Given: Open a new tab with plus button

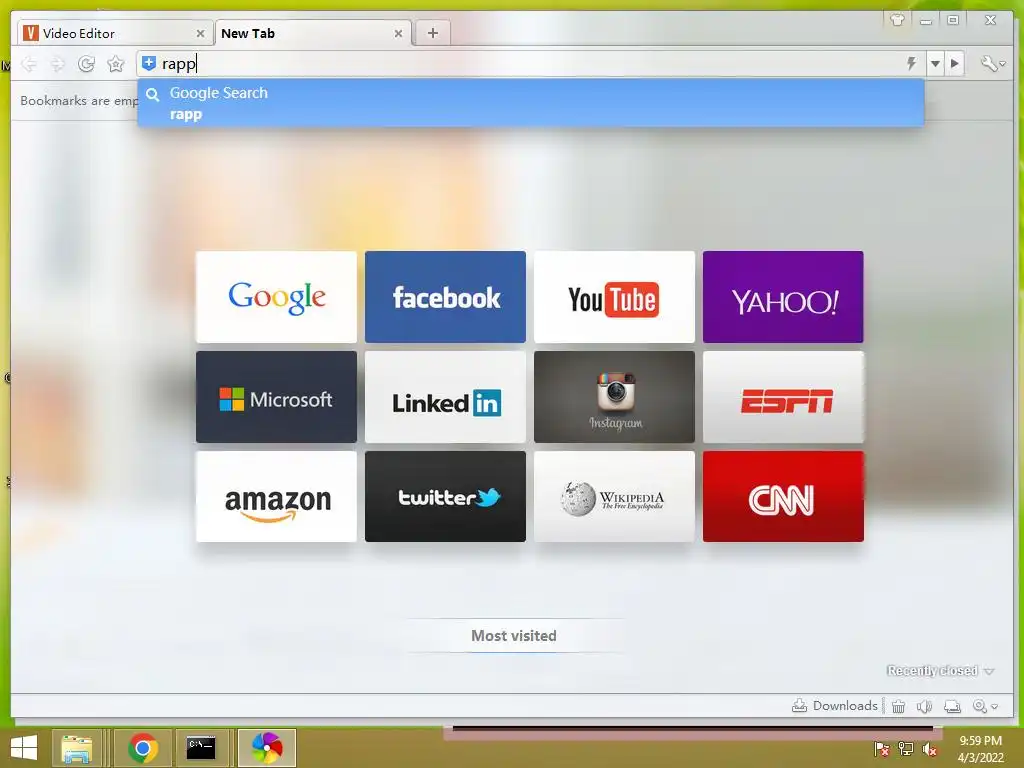Looking at the screenshot, I should click(432, 33).
